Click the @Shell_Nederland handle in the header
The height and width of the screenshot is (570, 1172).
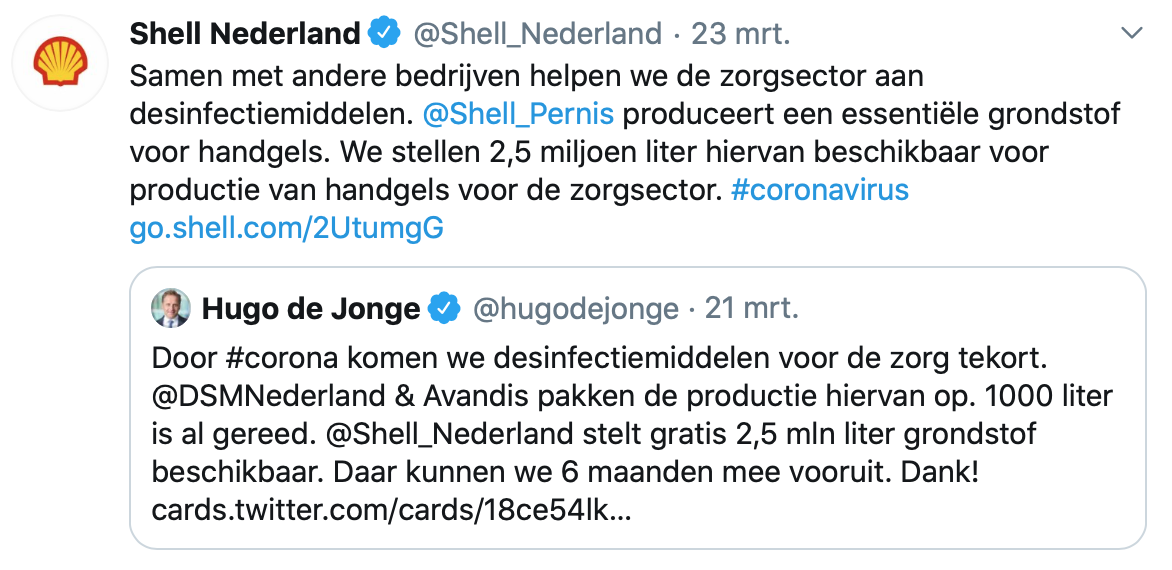click(537, 34)
